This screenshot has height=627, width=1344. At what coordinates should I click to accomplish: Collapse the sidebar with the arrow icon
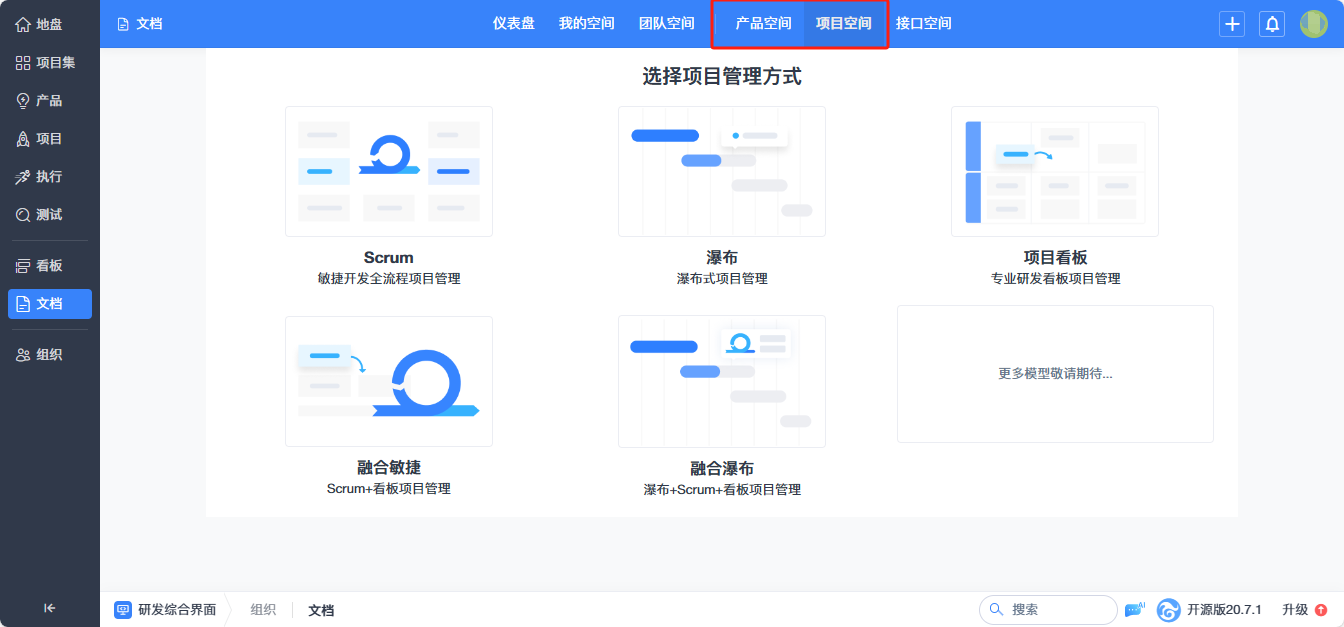tap(50, 608)
